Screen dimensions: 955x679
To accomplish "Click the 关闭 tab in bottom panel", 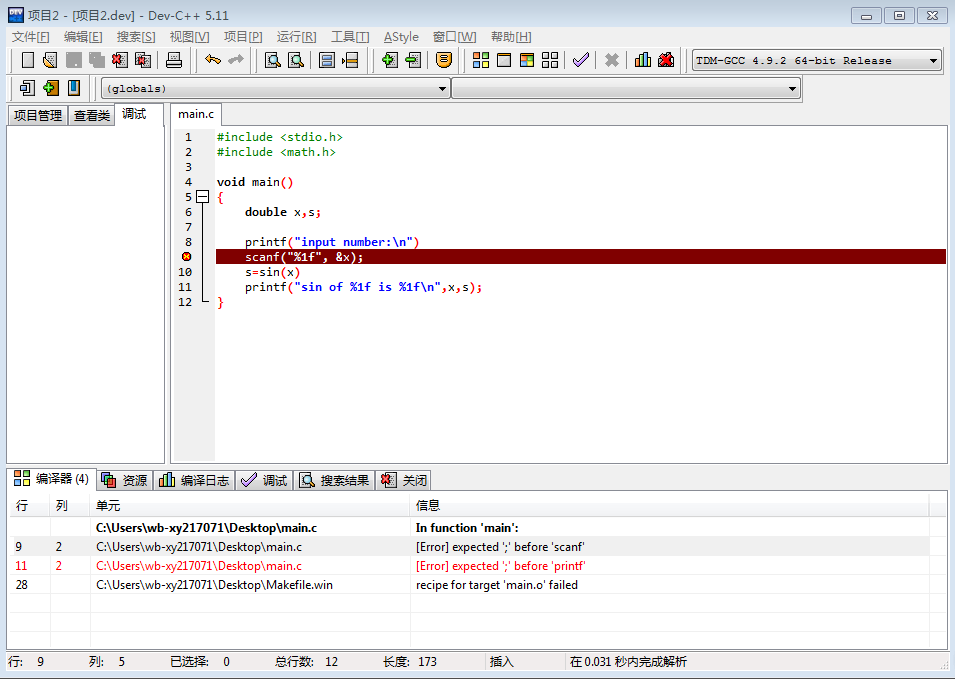I will [x=404, y=480].
